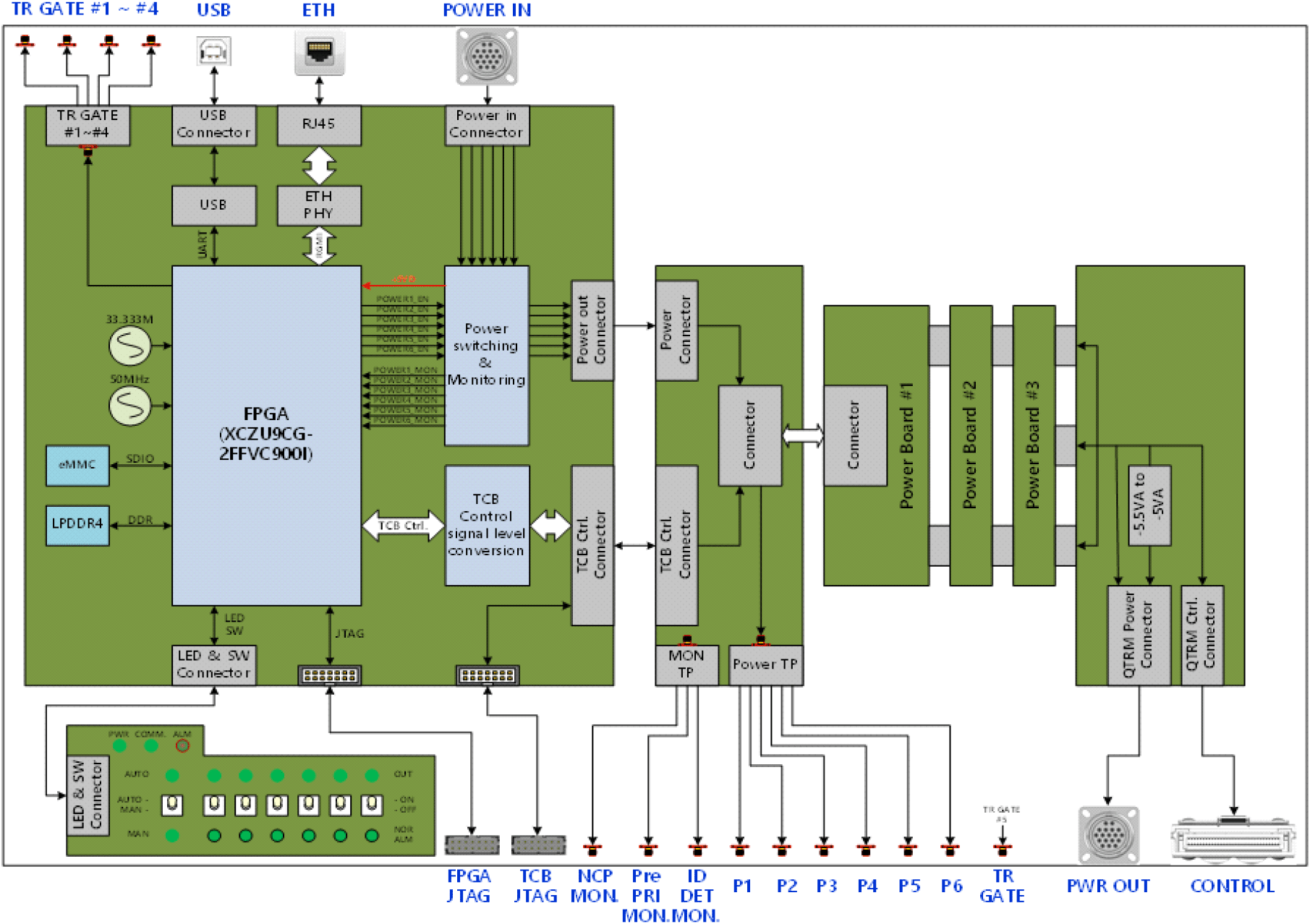Click LED & SW Connector block below FPGA
Viewport: 1310px width, 924px height.
(x=213, y=665)
